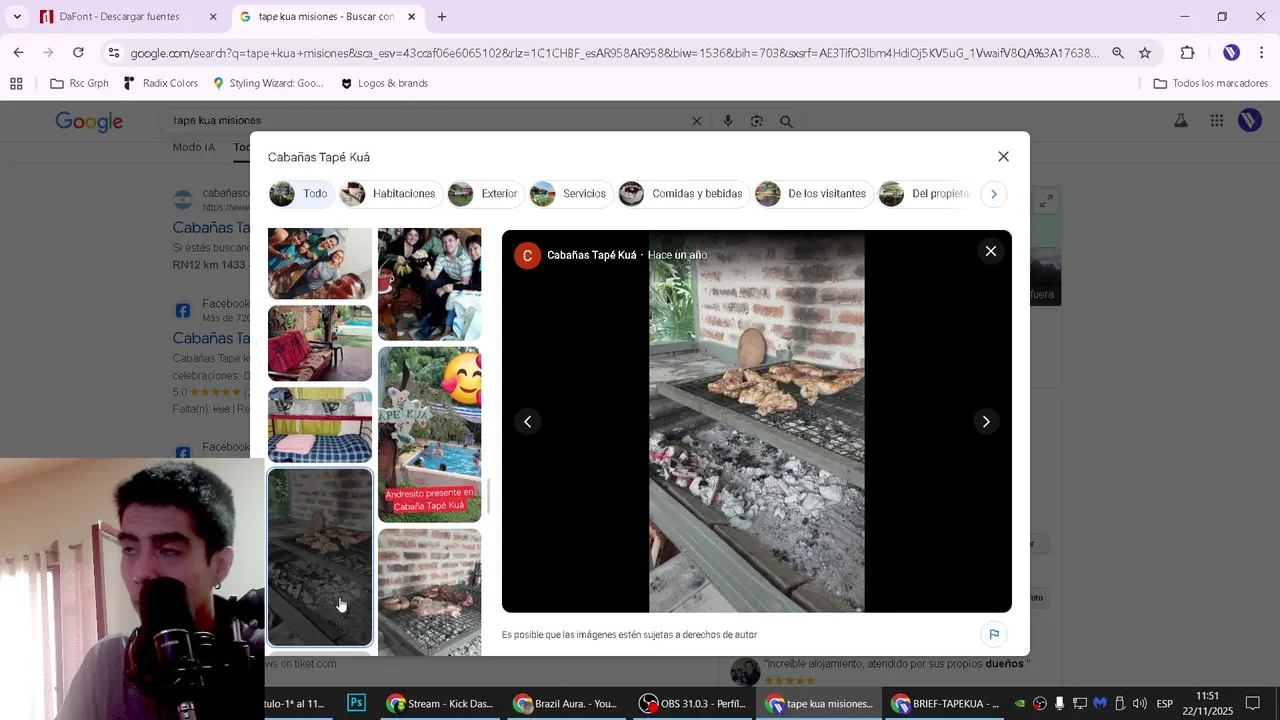Reload the current page
This screenshot has width=1280, height=720.
click(x=78, y=53)
